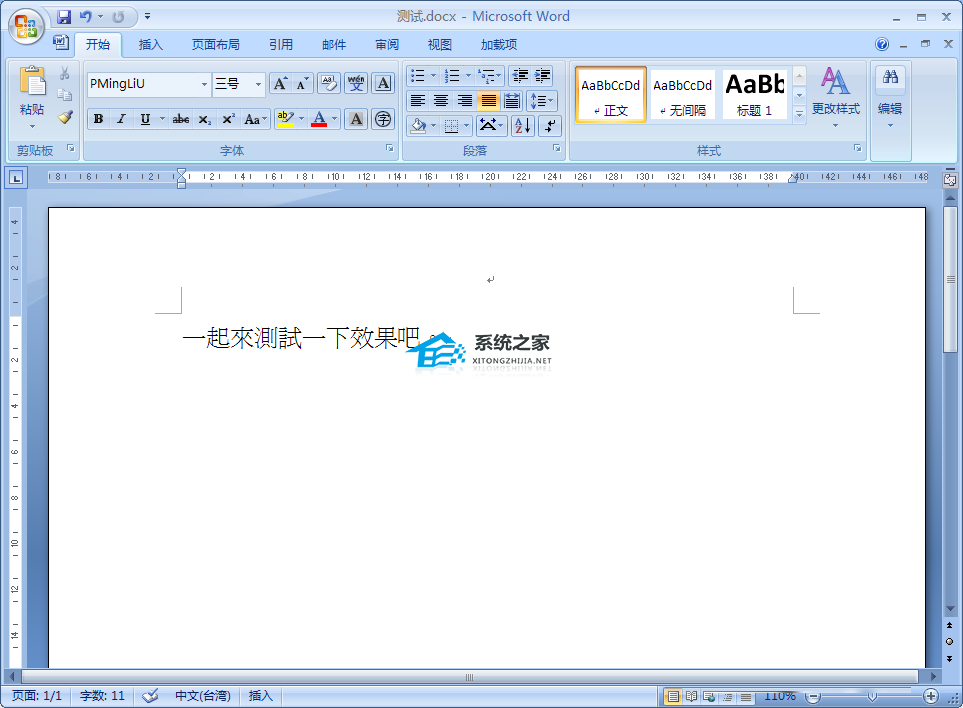
Task: Activate the Format Painter brush
Action: click(65, 117)
